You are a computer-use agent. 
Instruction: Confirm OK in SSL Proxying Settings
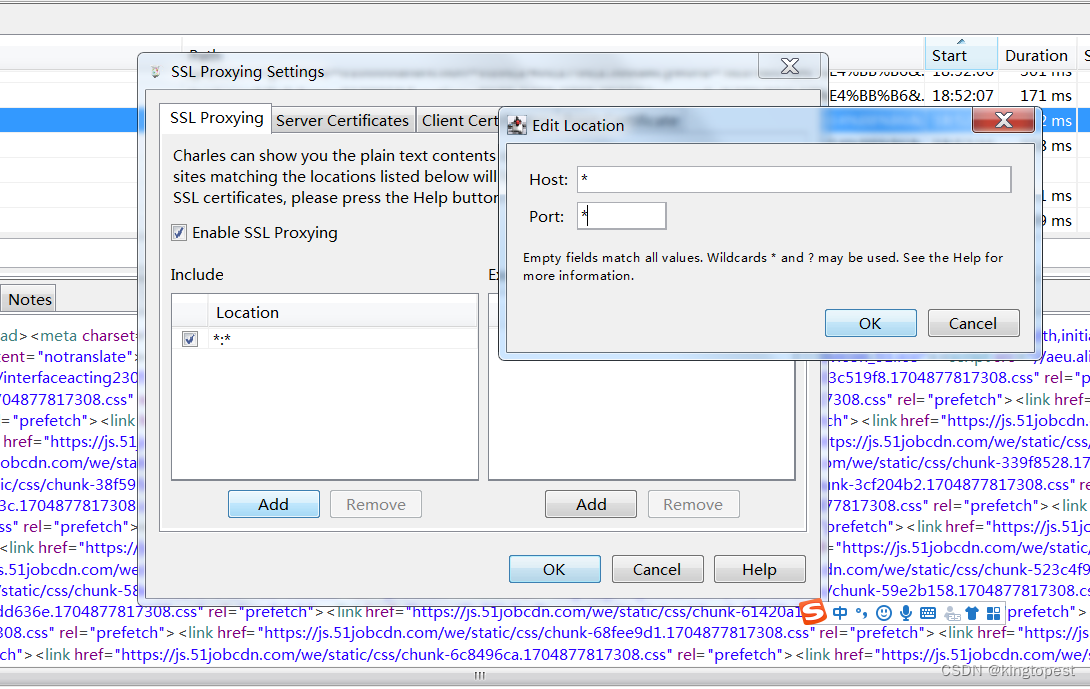[x=555, y=569]
